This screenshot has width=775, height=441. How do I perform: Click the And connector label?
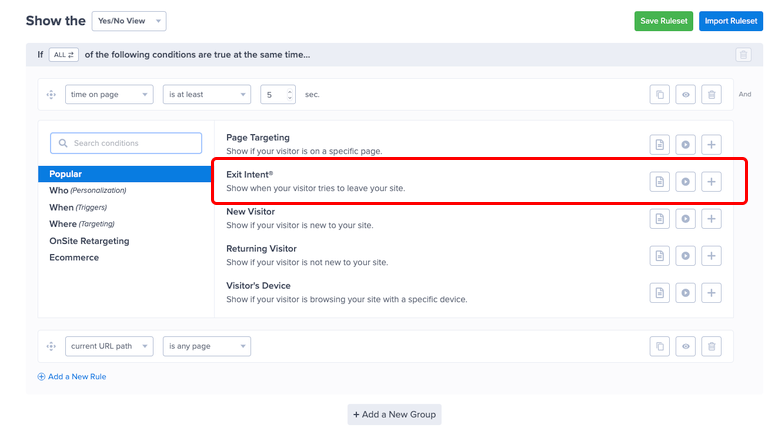click(745, 94)
